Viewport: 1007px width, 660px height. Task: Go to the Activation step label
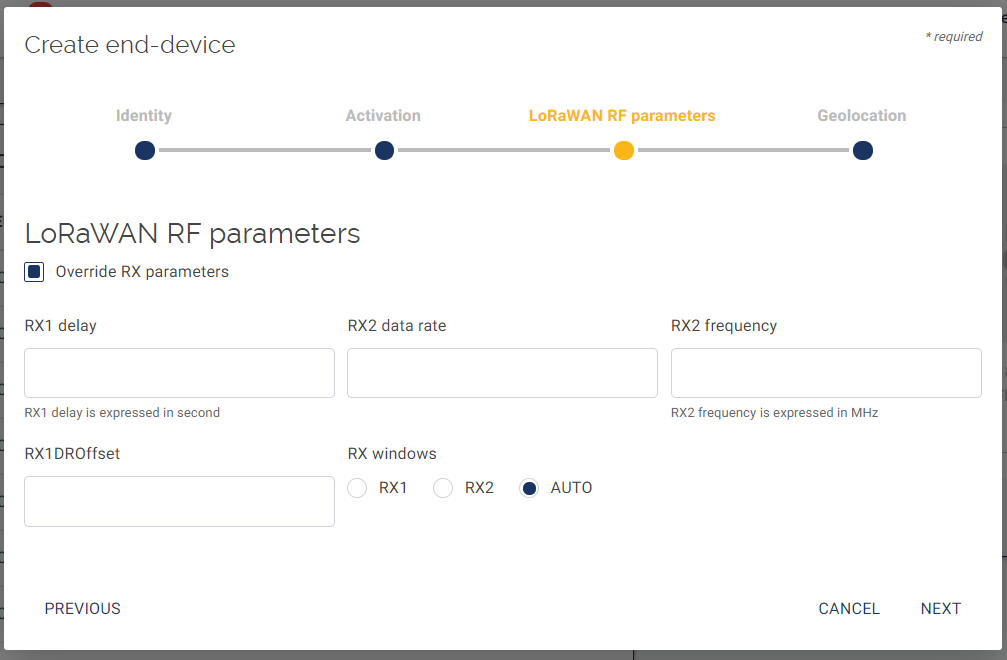383,116
